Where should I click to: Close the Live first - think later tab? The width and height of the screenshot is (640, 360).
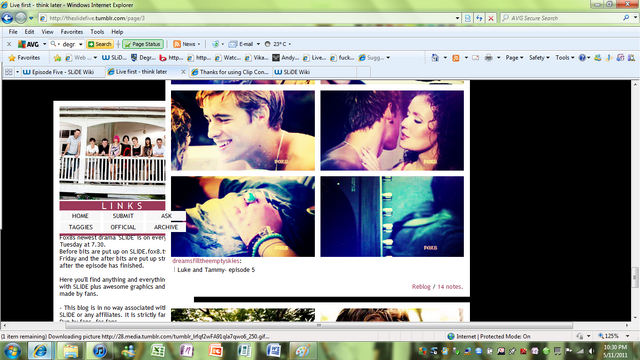click(x=183, y=72)
